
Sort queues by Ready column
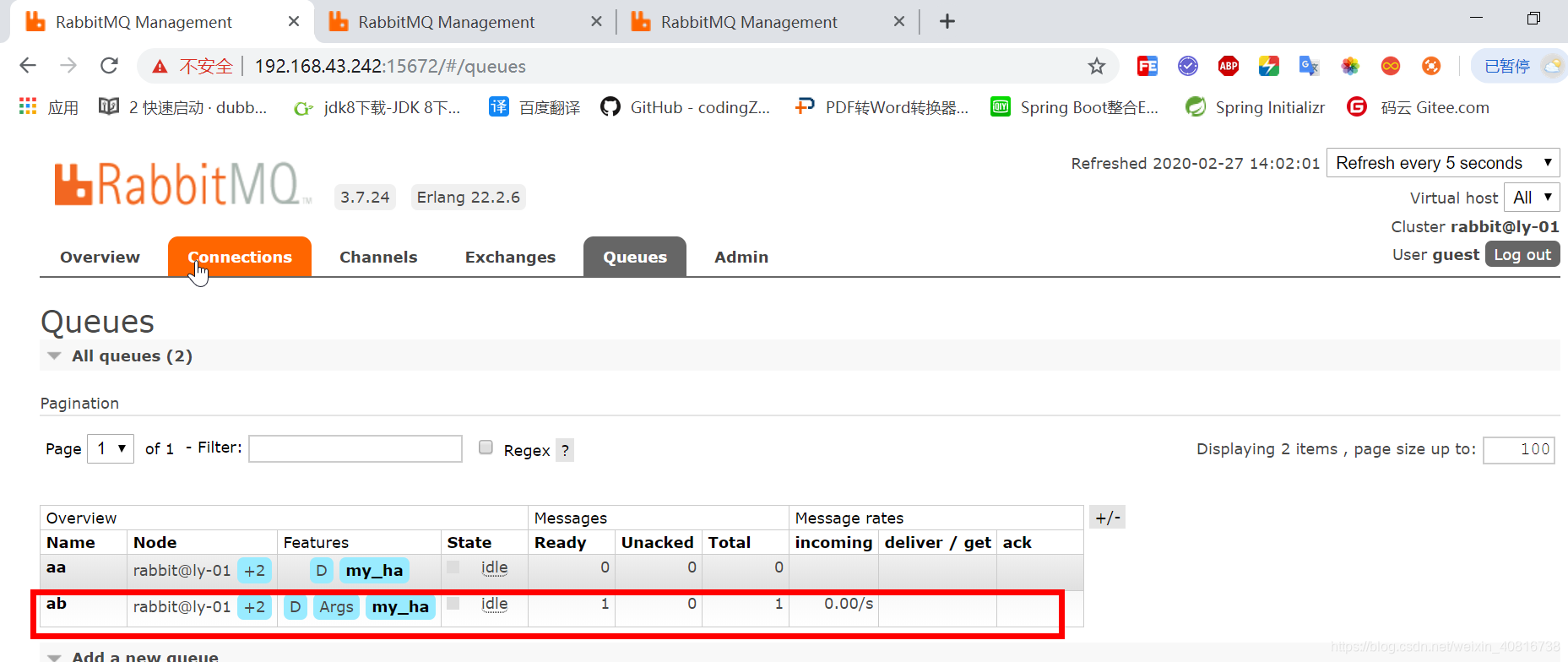[x=560, y=542]
